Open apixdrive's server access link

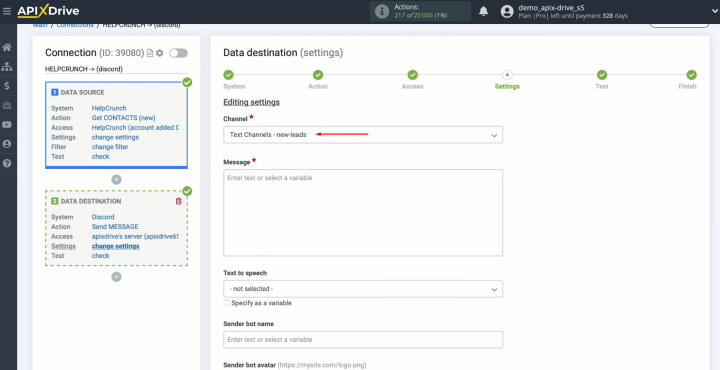[135, 236]
